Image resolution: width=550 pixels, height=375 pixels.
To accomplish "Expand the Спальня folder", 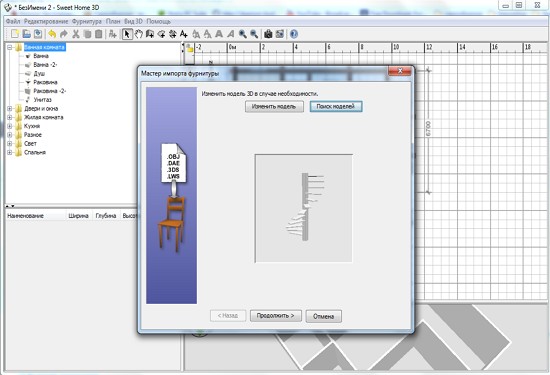I will click(x=10, y=152).
